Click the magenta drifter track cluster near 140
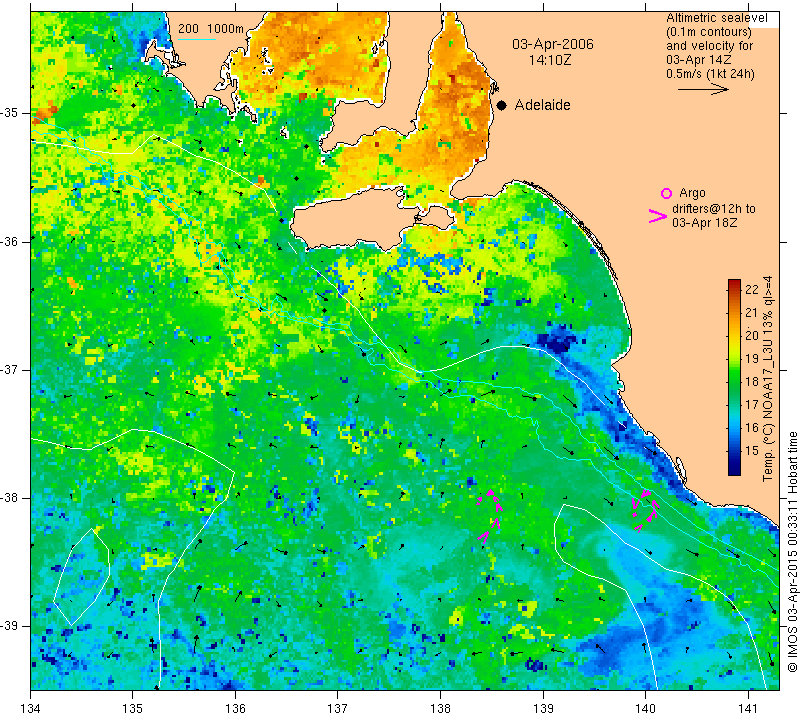 point(645,511)
